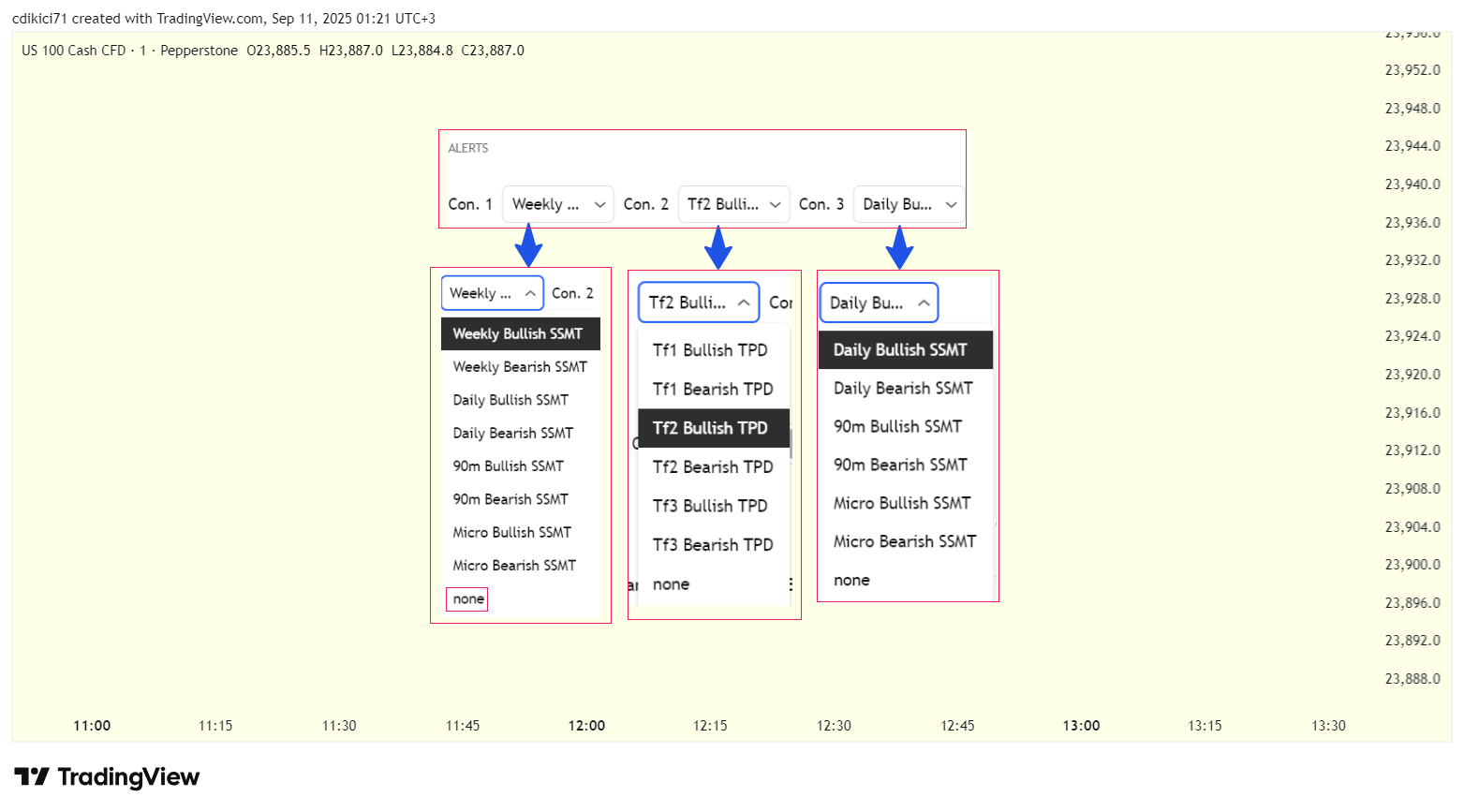Image resolution: width=1464 pixels, height=812 pixels.
Task: Click the 23,888.0 price axis label
Action: tap(1412, 679)
